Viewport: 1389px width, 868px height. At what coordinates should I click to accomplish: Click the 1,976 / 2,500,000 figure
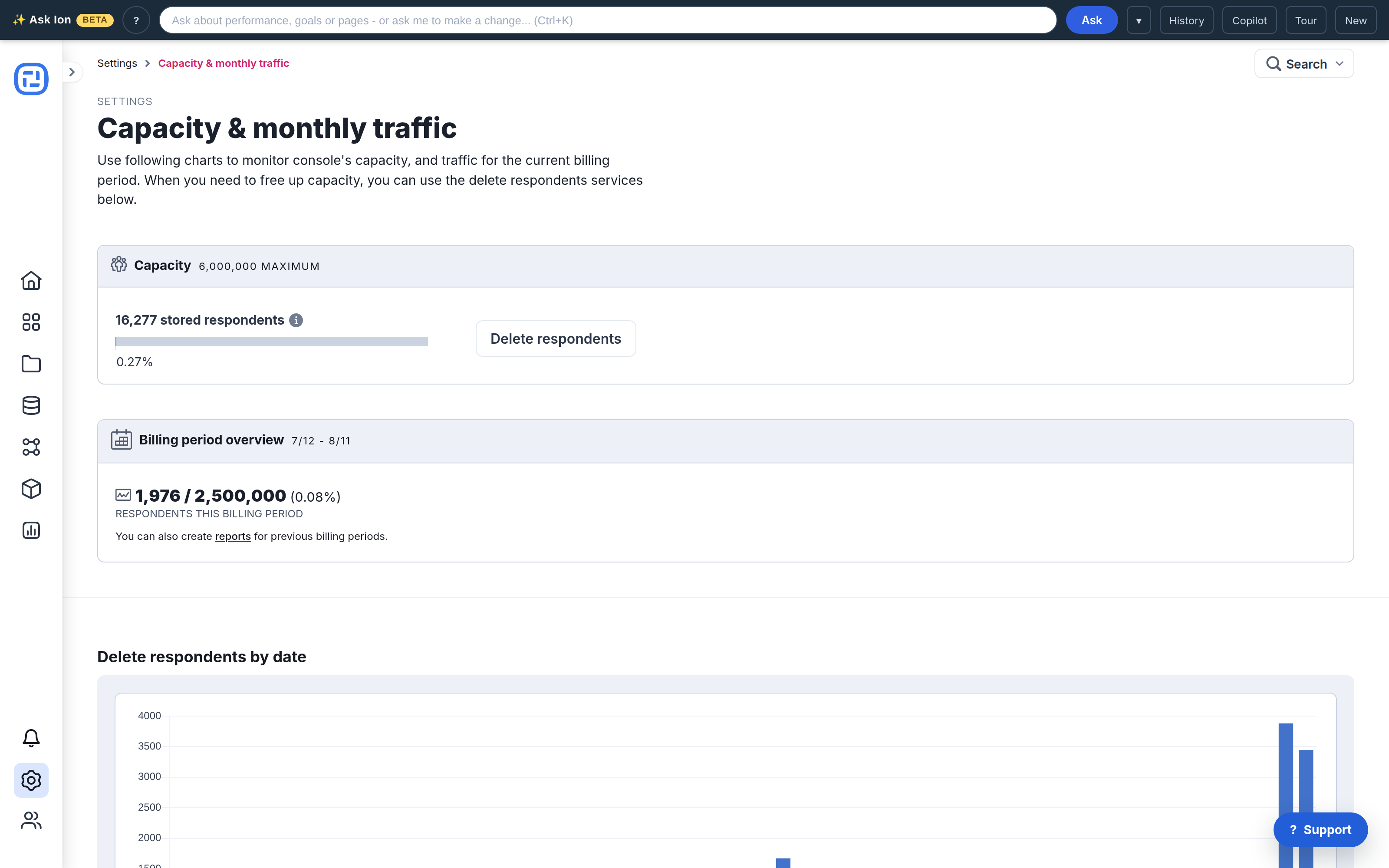click(211, 496)
